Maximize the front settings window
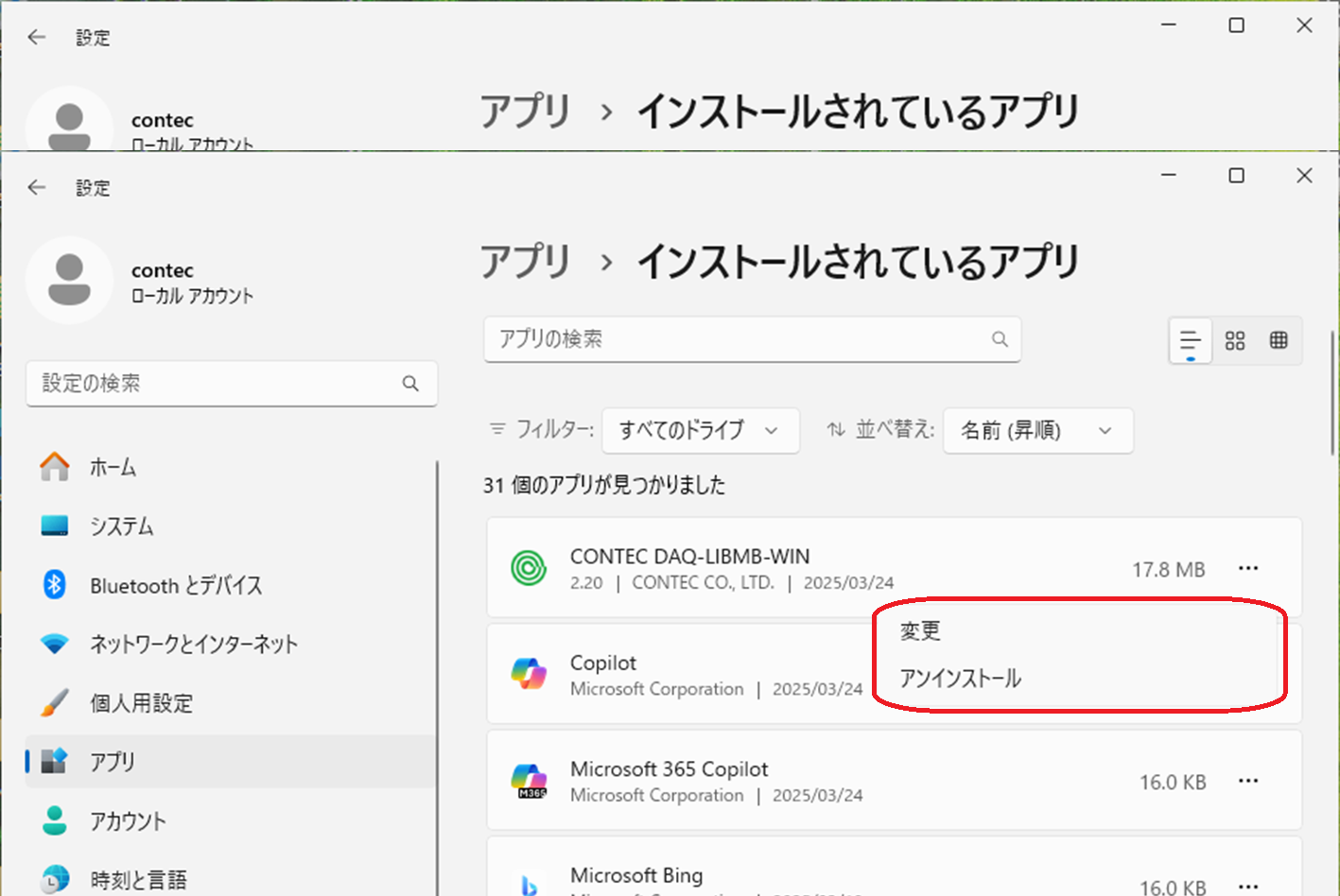This screenshot has width=1340, height=896. point(1236,176)
